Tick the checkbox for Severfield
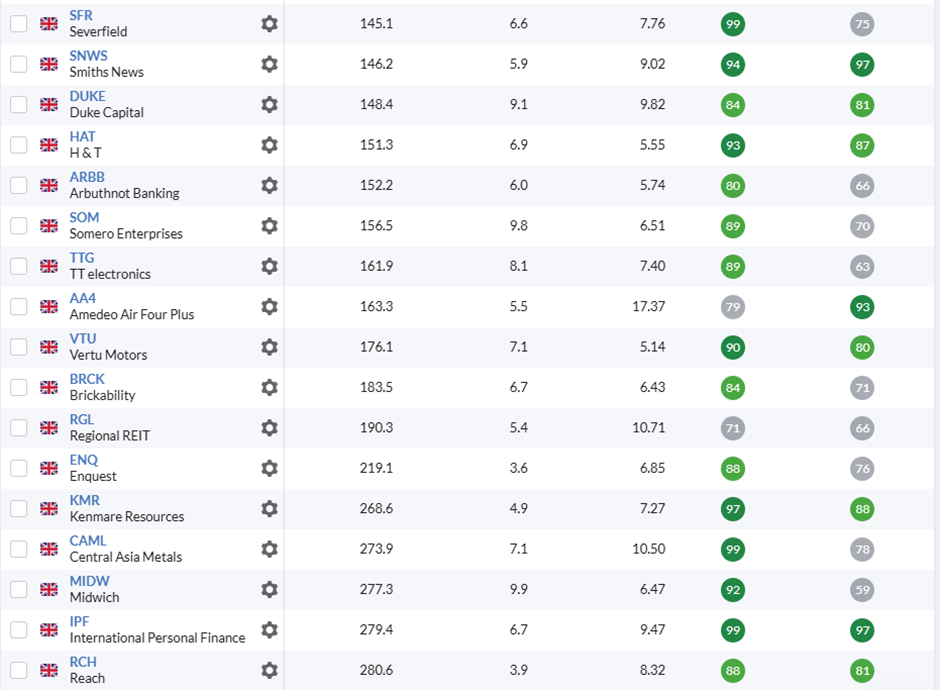 point(19,24)
